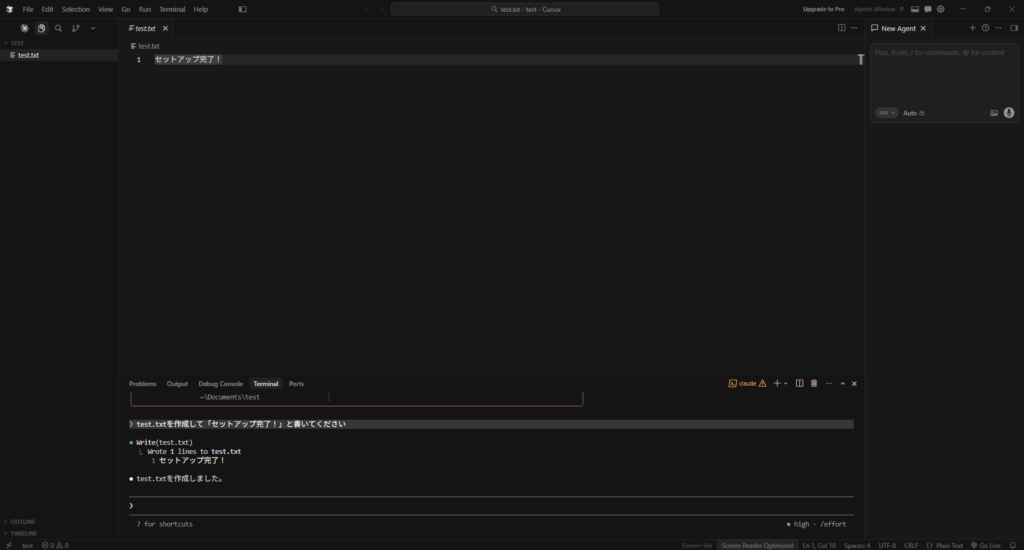Click the microphone voice input icon
1024x550 pixels.
1009,113
